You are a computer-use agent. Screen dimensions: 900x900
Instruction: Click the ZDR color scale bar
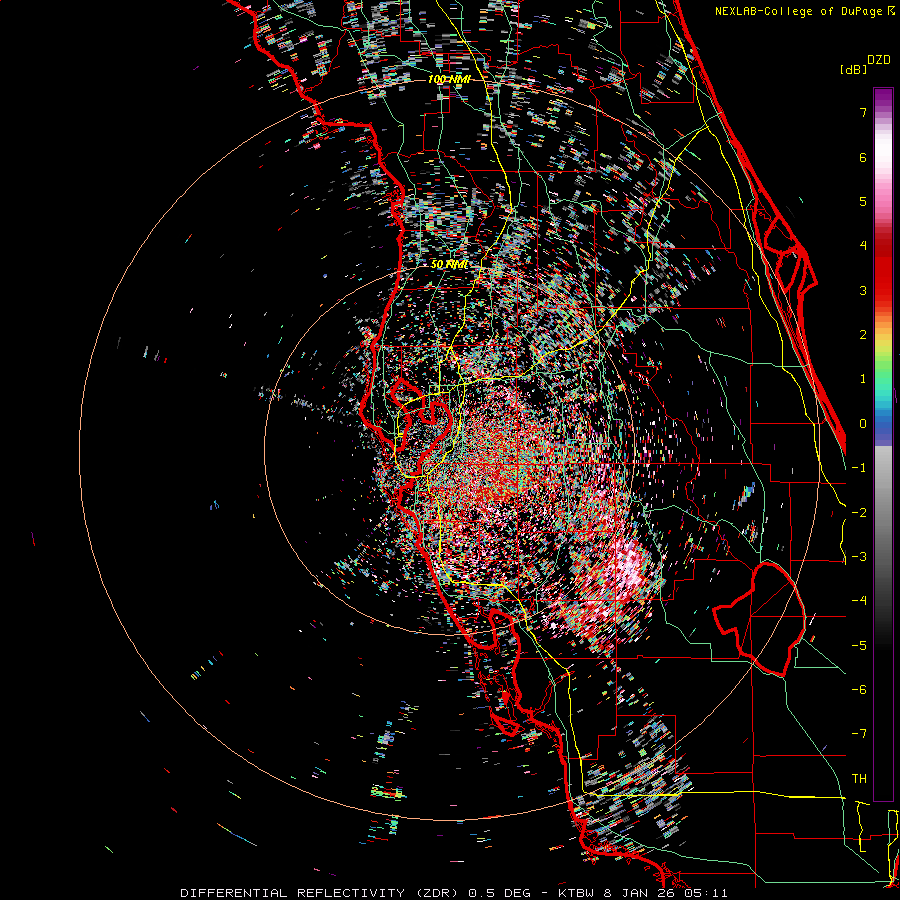point(883,444)
